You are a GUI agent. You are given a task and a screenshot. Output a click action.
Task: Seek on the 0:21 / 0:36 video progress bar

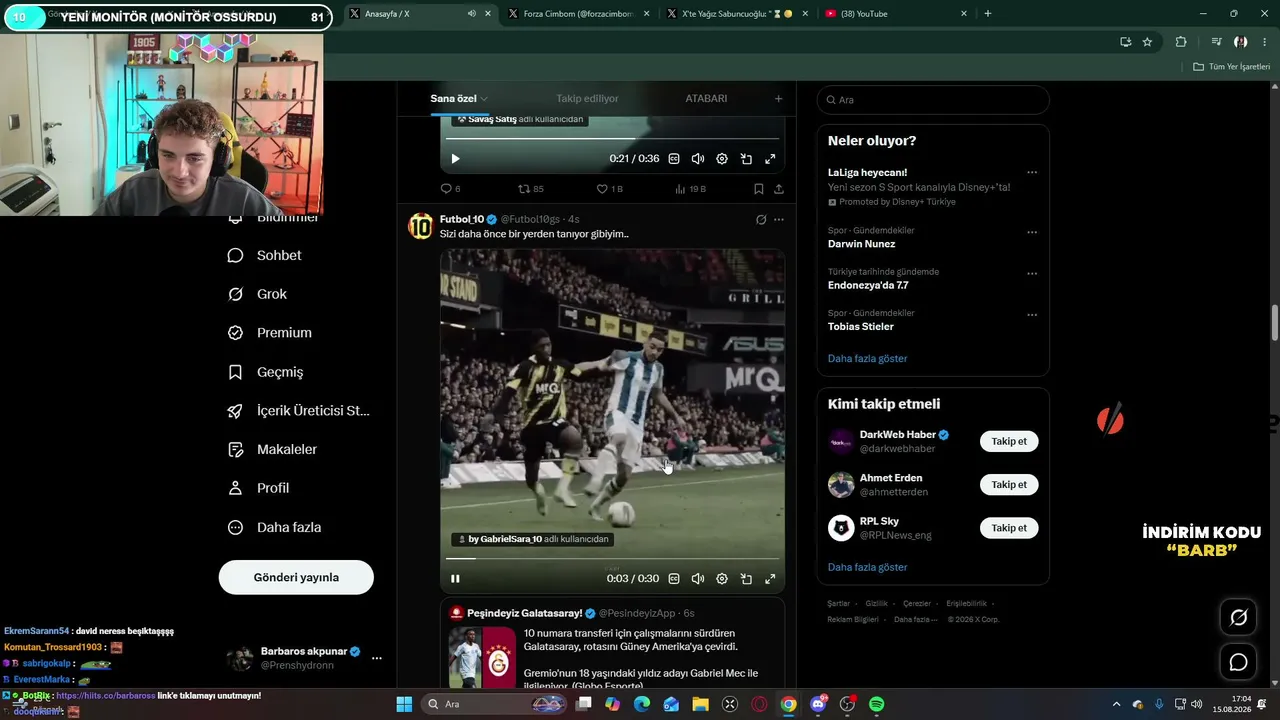click(x=612, y=138)
